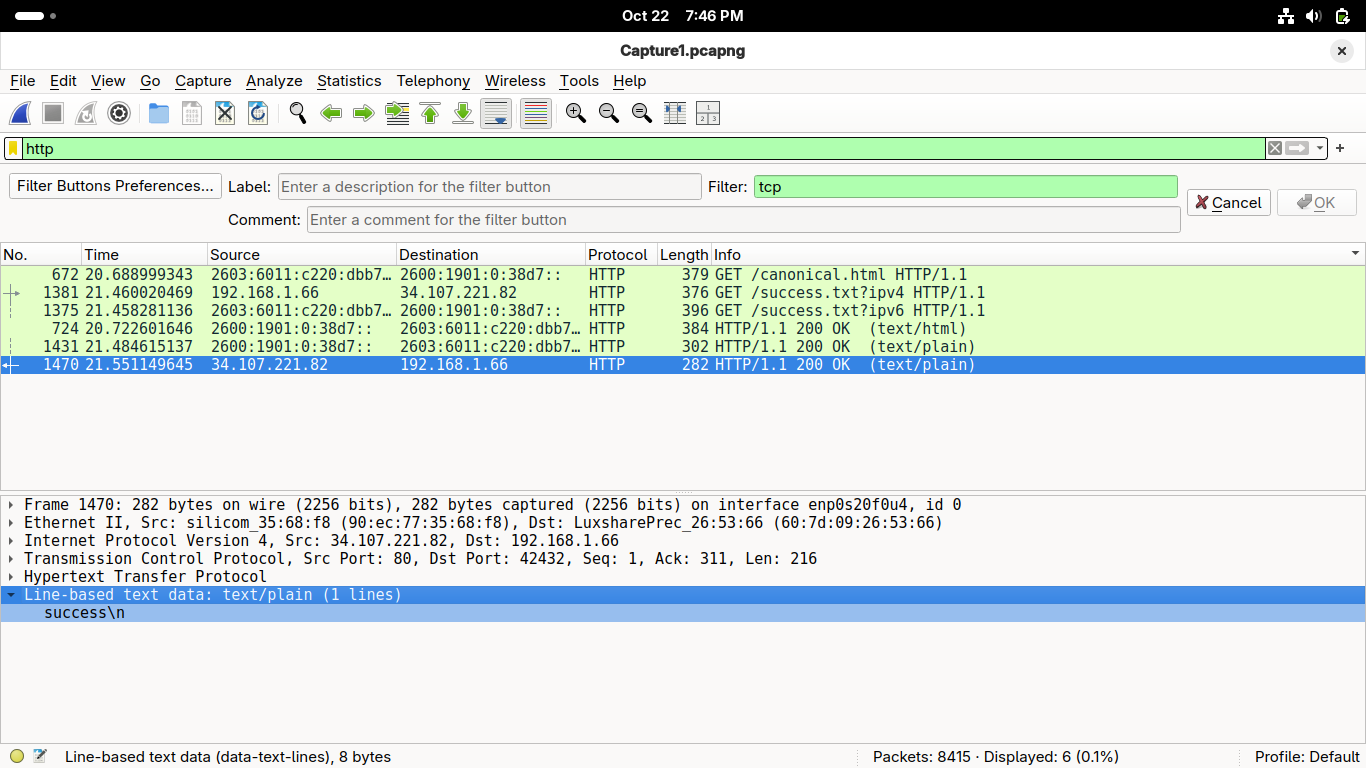This screenshot has height=768, width=1366.
Task: Click Filter Buttons Preferences button
Action: [x=116, y=186]
